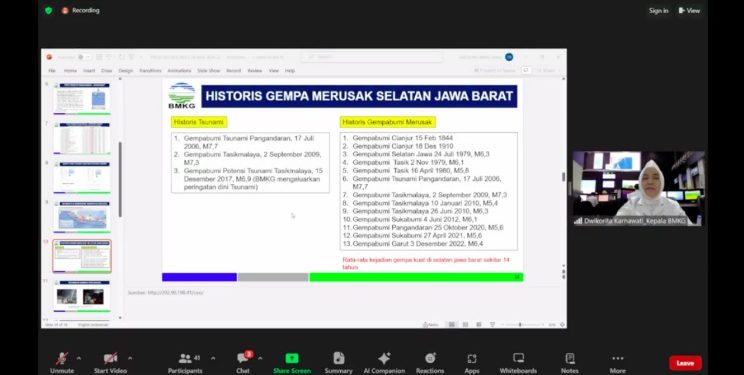Image resolution: width=744 pixels, height=375 pixels.
Task: Open the File menu in PowerPoint
Action: click(52, 70)
